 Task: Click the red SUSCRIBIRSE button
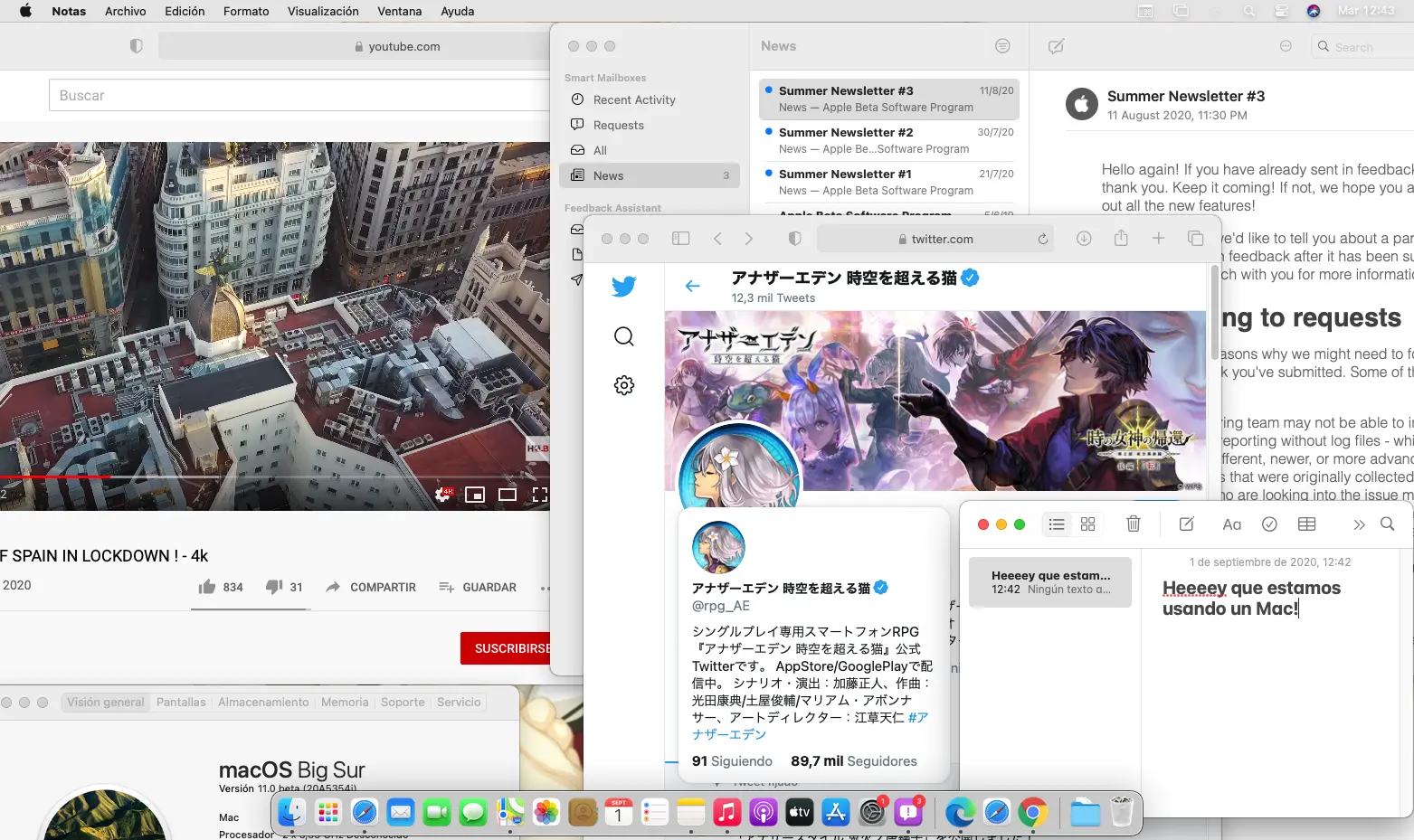click(x=507, y=648)
